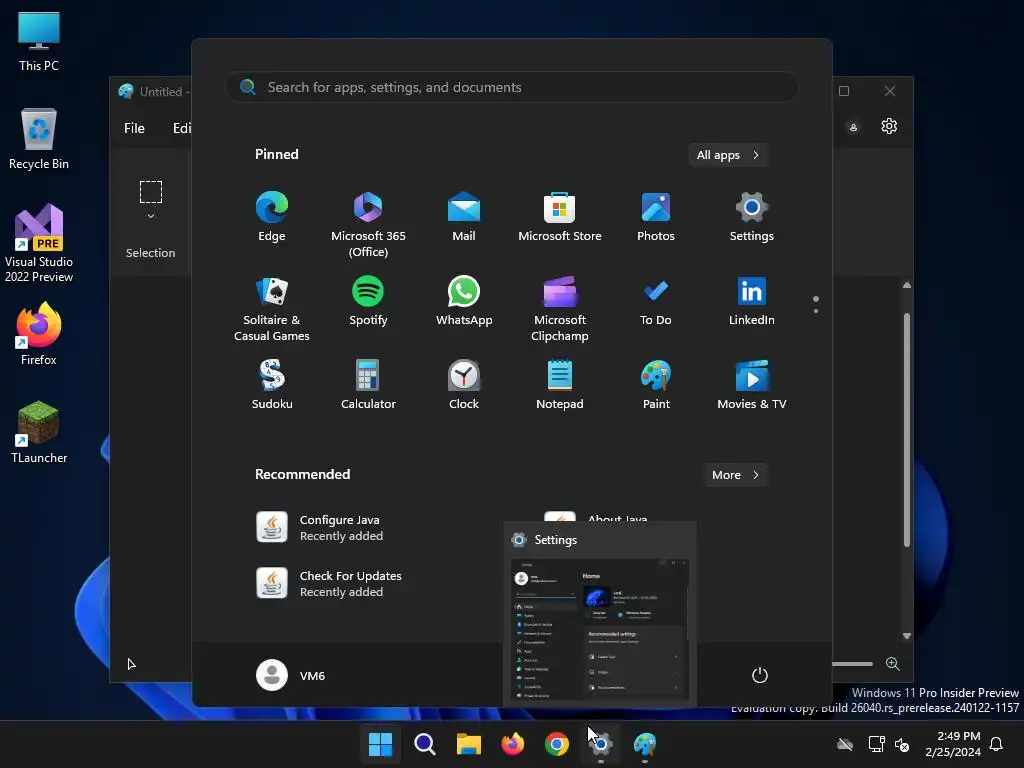Open taskbar Search

424,744
